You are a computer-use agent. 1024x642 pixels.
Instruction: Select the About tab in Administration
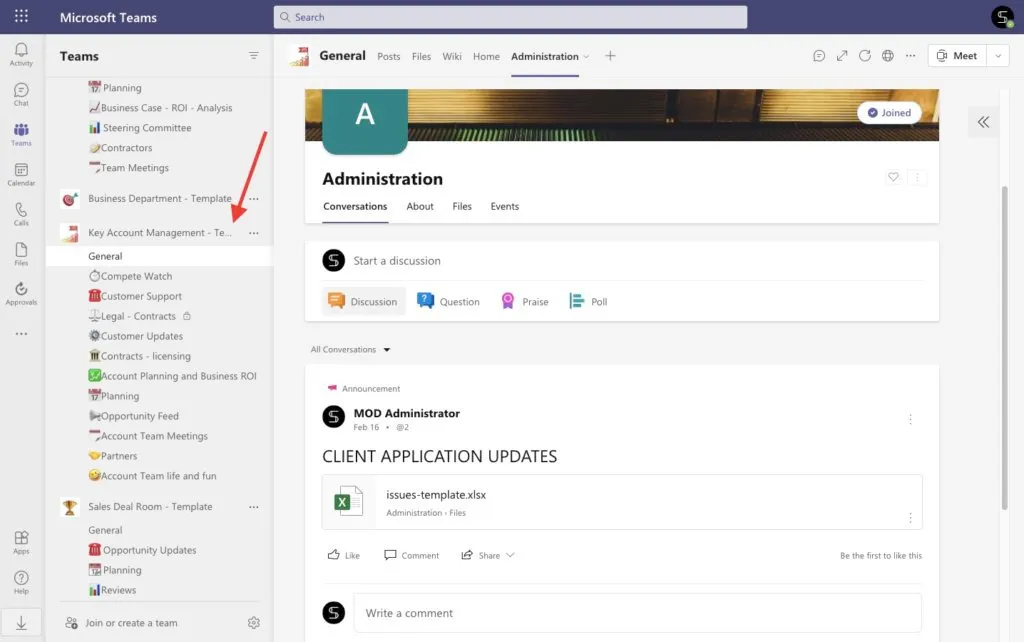click(420, 206)
